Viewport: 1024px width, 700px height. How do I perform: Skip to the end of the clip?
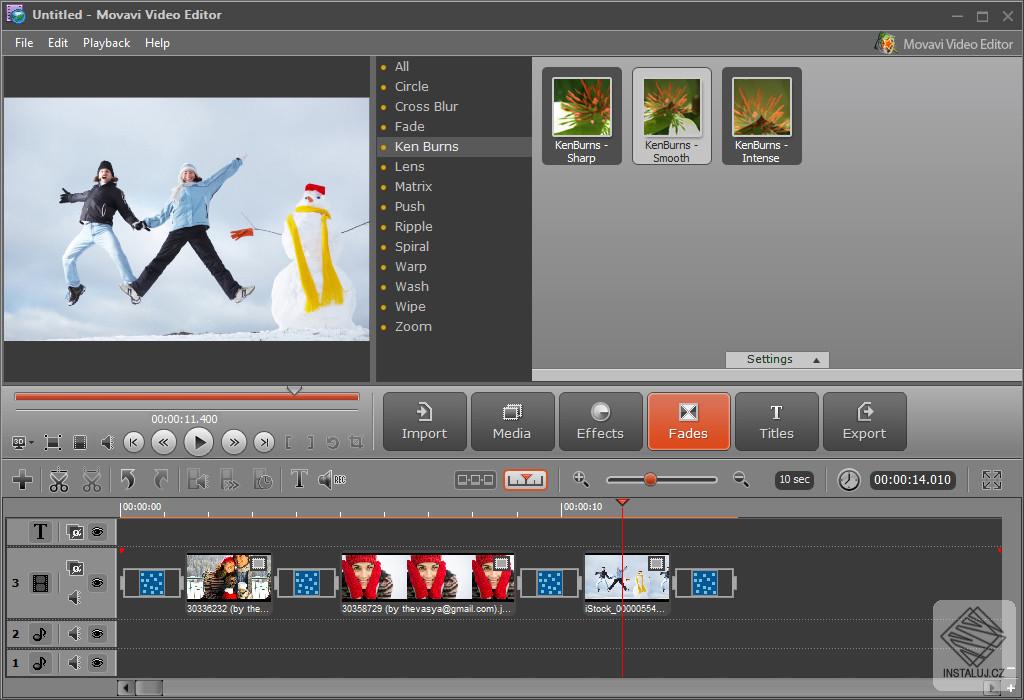[x=264, y=443]
